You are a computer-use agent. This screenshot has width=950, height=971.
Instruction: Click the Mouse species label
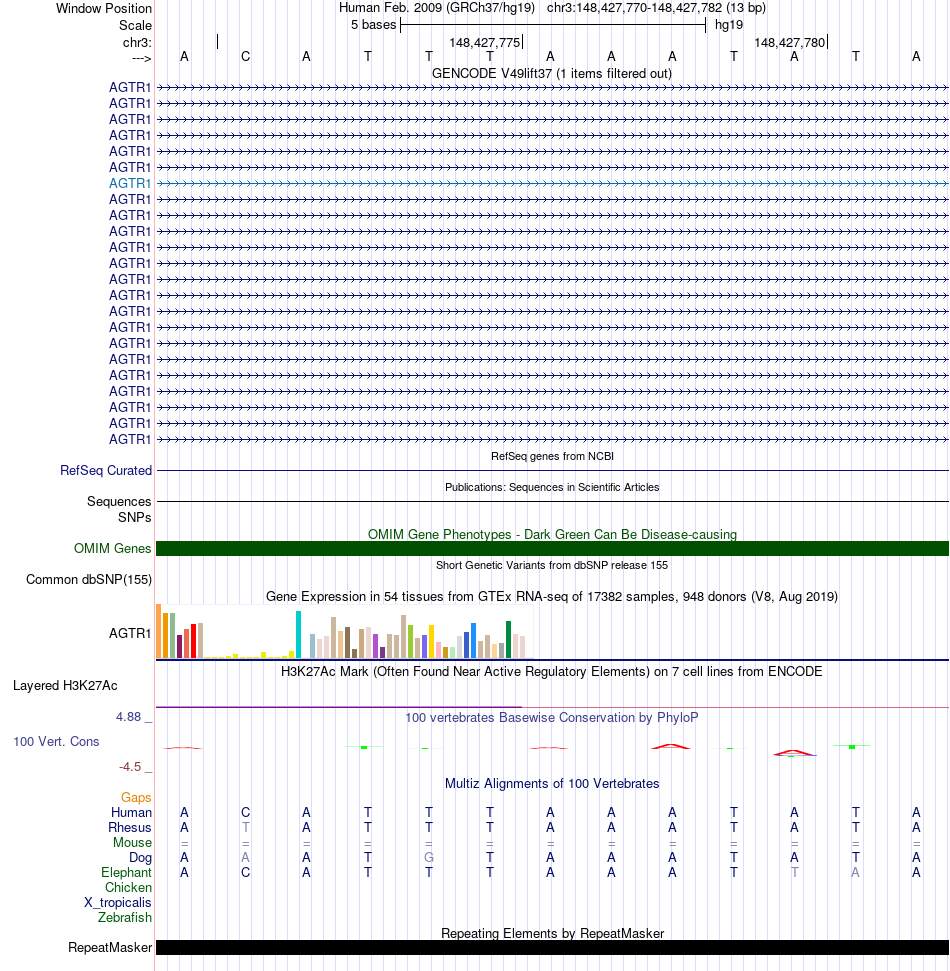[132, 843]
